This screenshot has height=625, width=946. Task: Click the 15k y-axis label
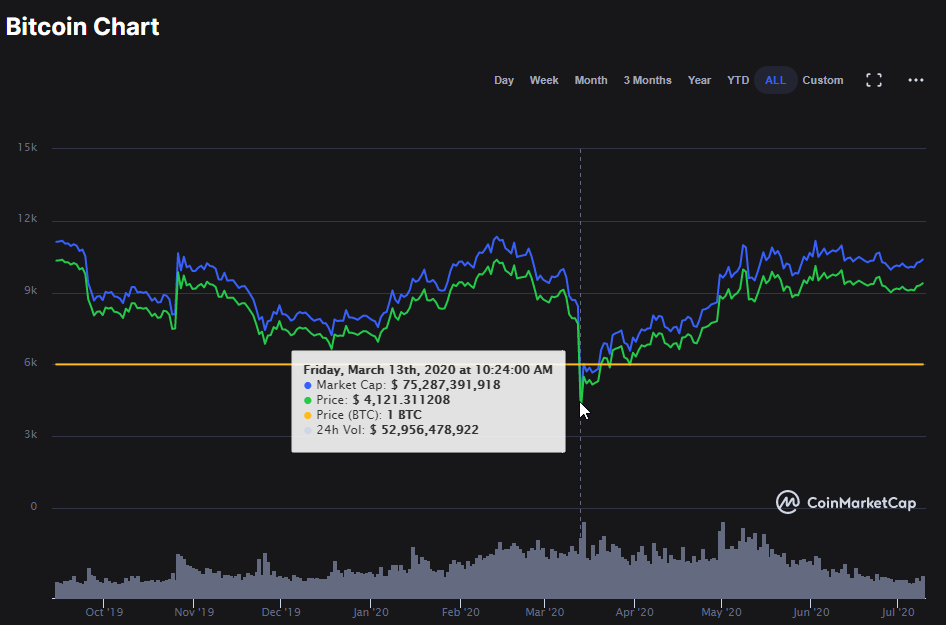click(x=27, y=147)
